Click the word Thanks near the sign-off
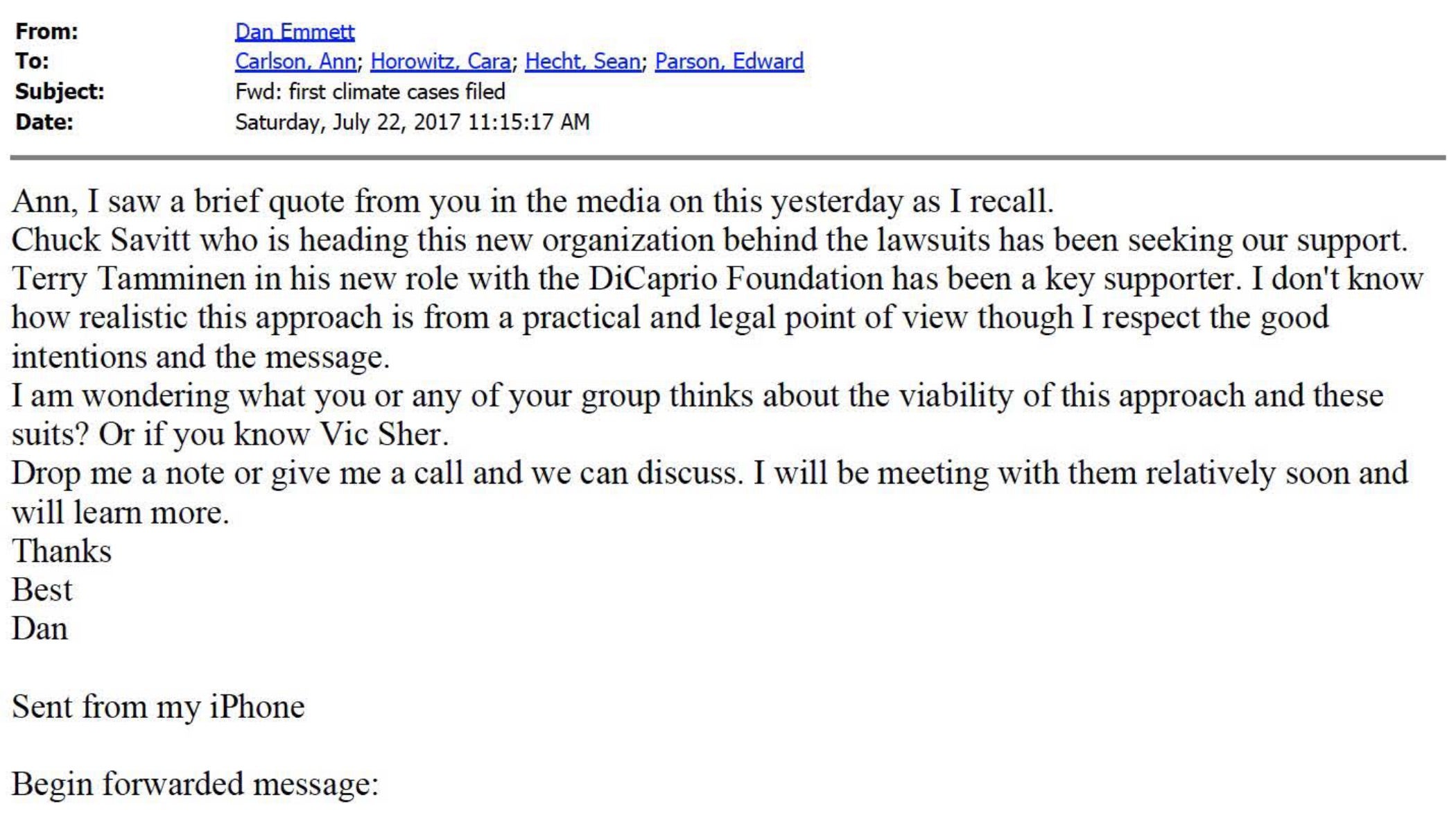The height and width of the screenshot is (831, 1456). pyautogui.click(x=62, y=551)
